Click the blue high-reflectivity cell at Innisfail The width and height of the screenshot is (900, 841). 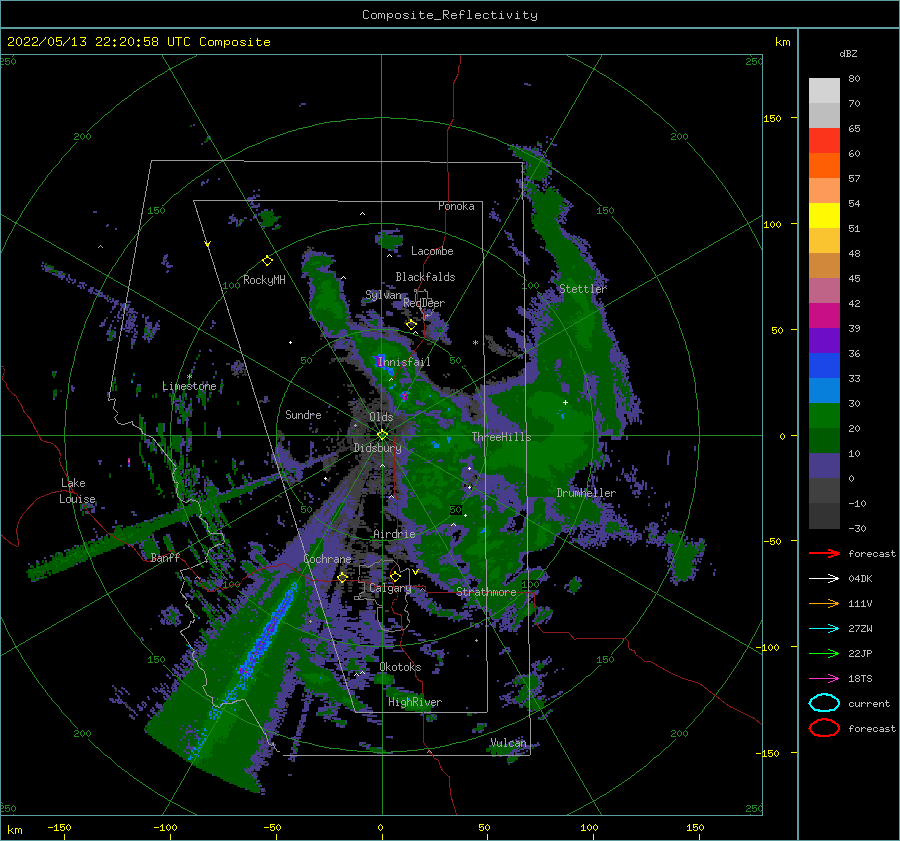(x=381, y=362)
